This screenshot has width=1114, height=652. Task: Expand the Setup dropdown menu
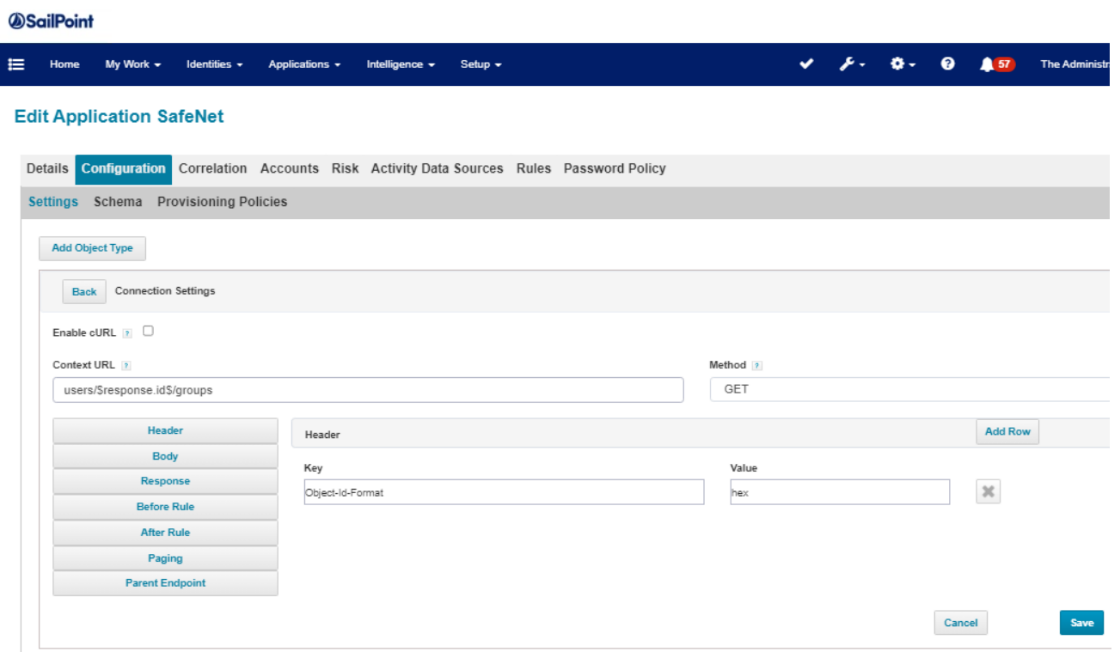click(x=481, y=65)
